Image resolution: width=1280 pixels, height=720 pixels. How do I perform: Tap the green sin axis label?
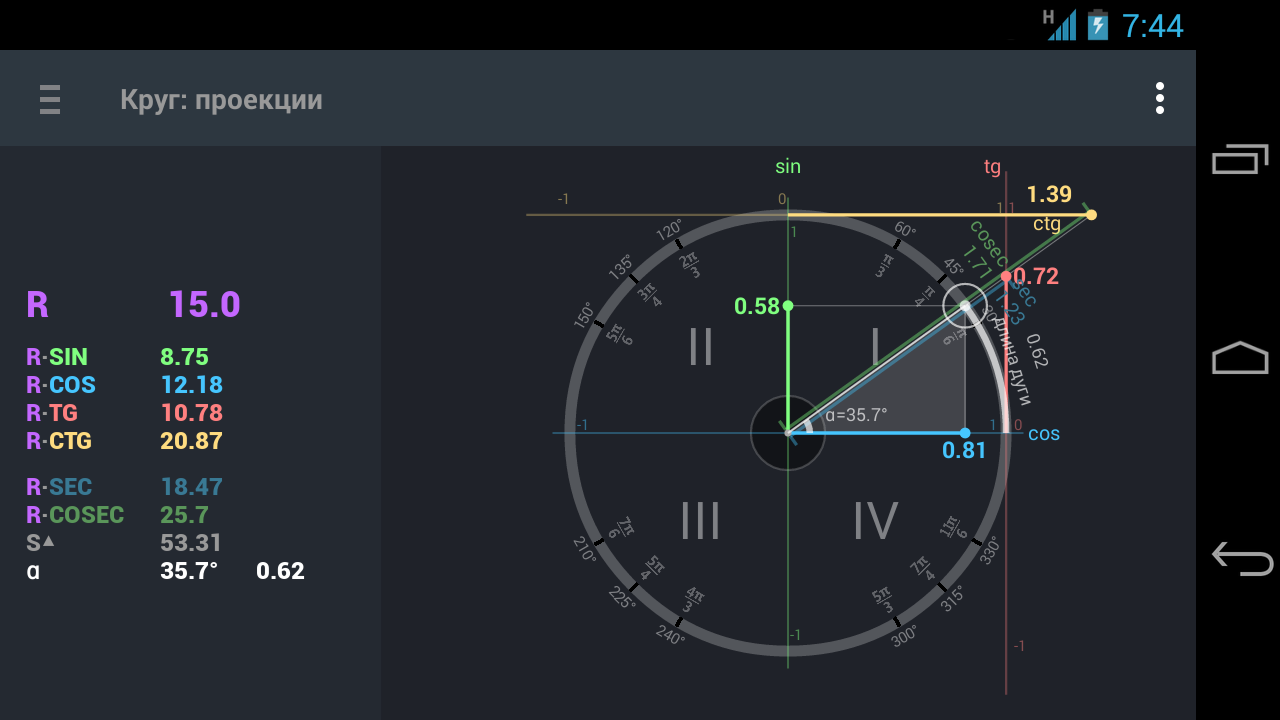click(x=788, y=167)
